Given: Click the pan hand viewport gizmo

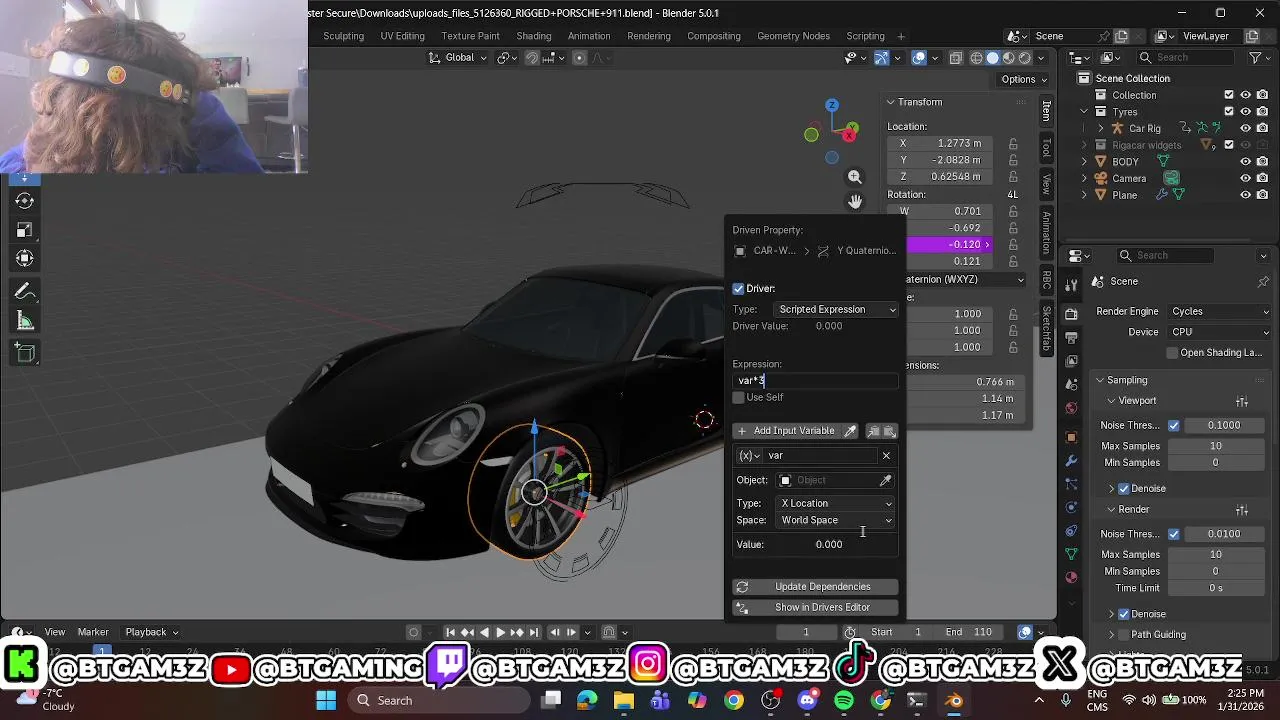Looking at the screenshot, I should click(x=855, y=202).
